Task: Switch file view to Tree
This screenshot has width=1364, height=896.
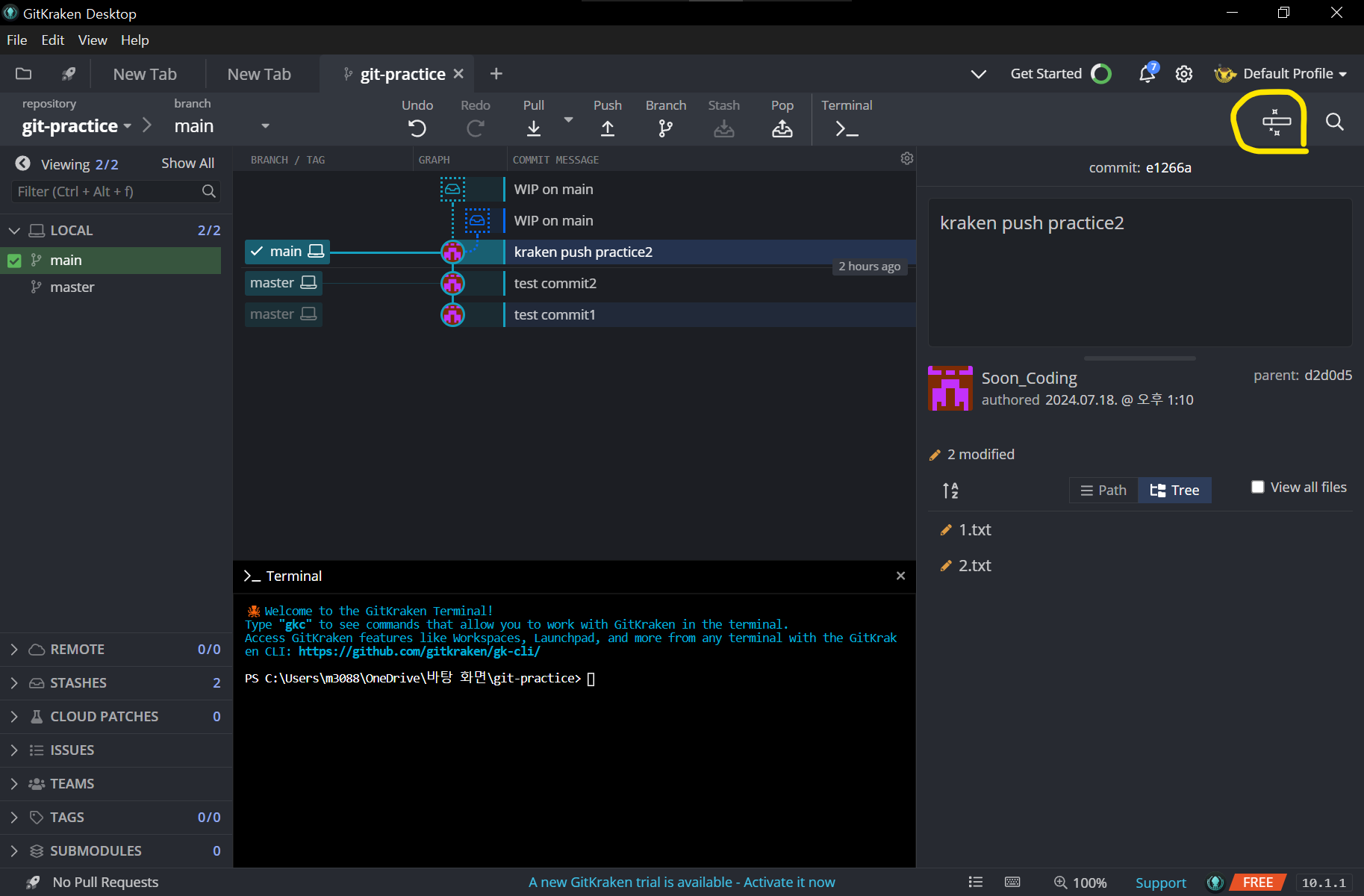Action: tap(1174, 490)
